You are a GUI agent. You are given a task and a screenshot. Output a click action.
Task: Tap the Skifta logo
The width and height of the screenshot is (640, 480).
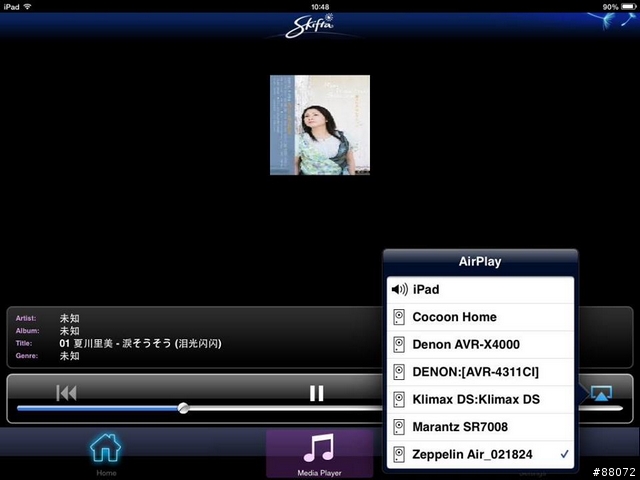(310, 26)
